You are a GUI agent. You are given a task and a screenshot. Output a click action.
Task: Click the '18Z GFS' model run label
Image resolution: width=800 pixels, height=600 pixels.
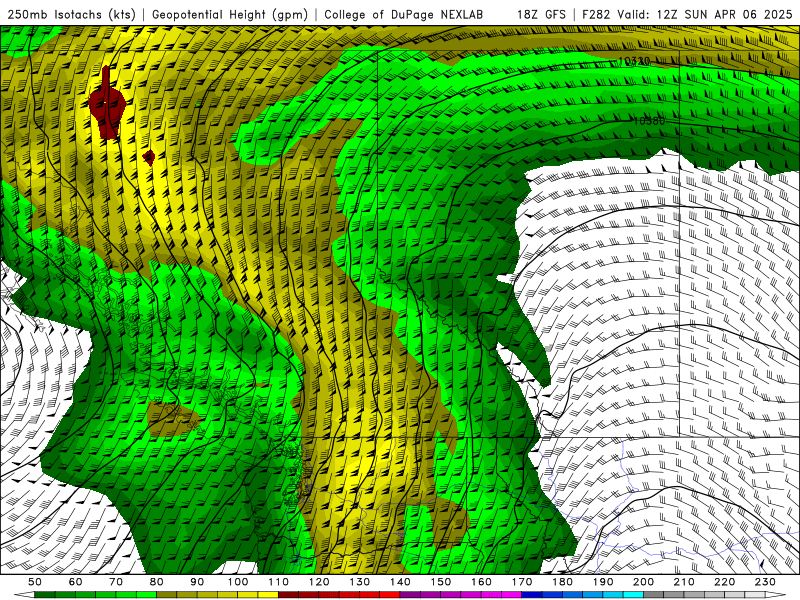tap(541, 14)
